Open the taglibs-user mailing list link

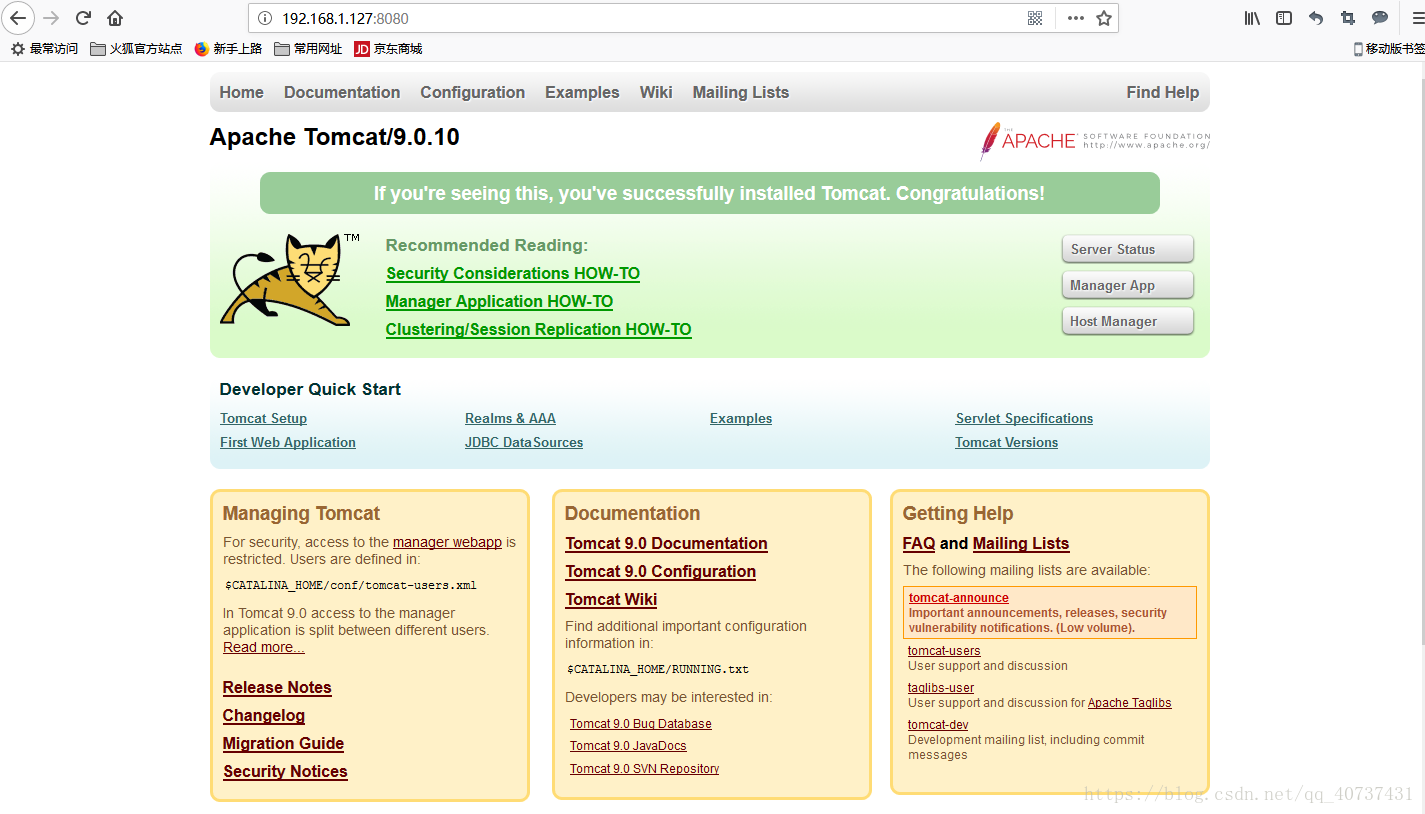(x=941, y=688)
